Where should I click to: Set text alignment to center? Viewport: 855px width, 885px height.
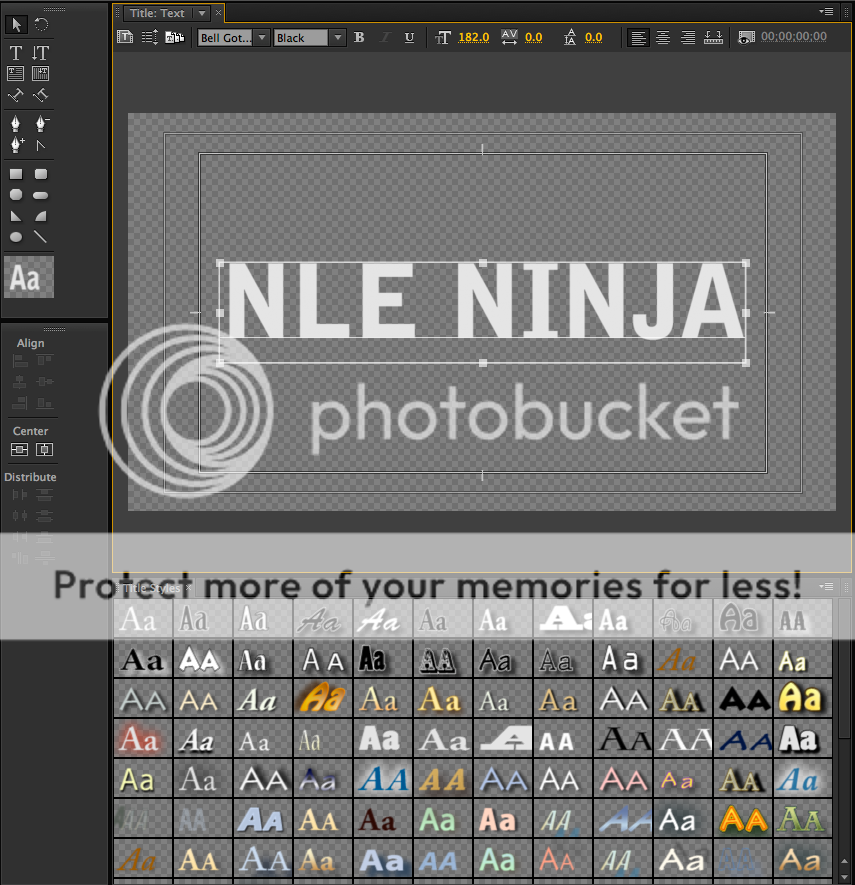pos(663,37)
